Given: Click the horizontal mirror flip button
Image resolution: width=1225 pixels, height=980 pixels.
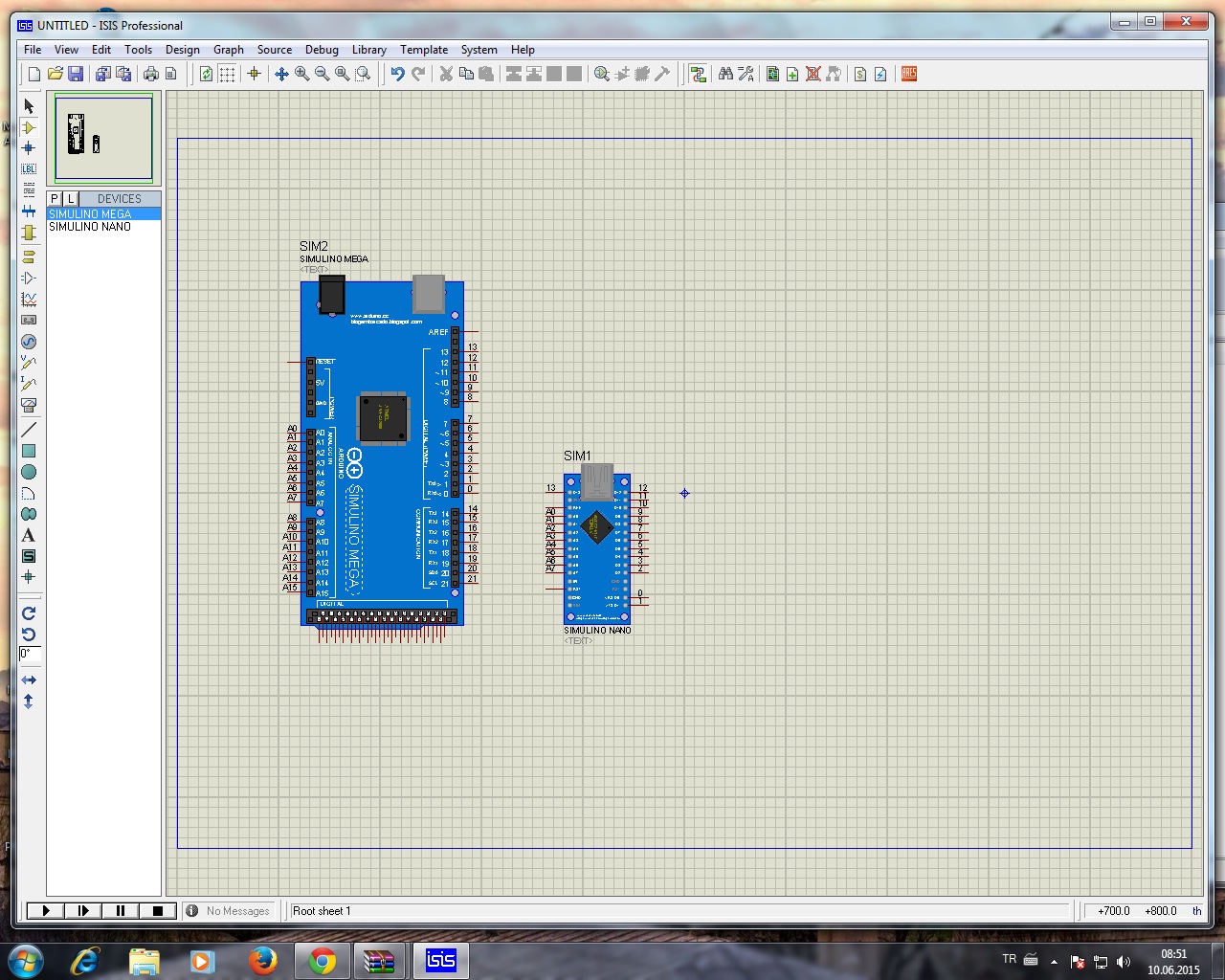Looking at the screenshot, I should (x=29, y=680).
